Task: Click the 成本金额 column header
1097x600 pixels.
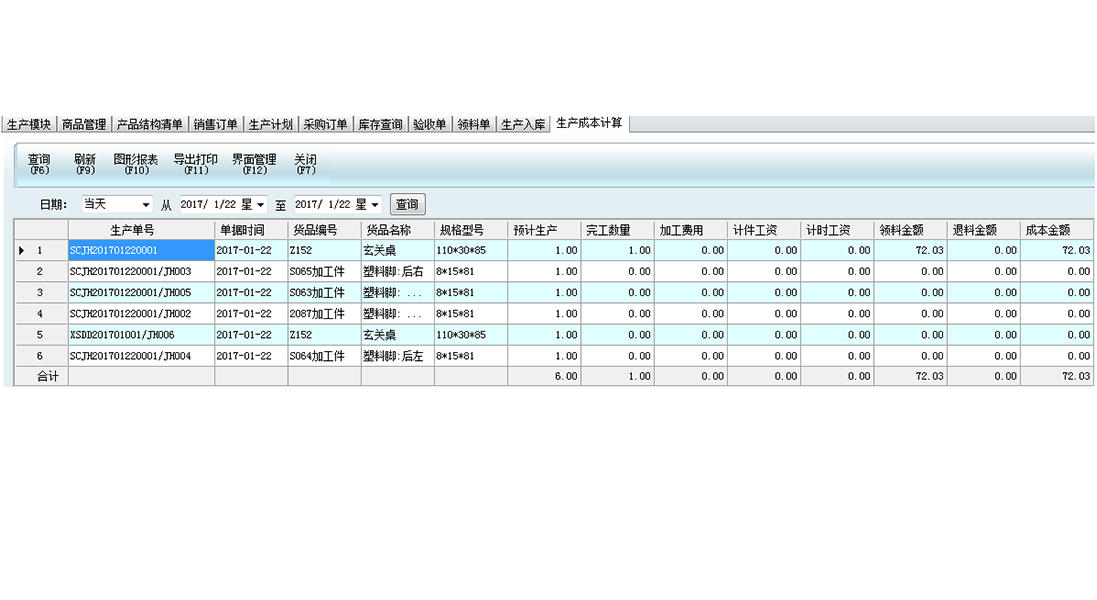Action: [x=1057, y=230]
